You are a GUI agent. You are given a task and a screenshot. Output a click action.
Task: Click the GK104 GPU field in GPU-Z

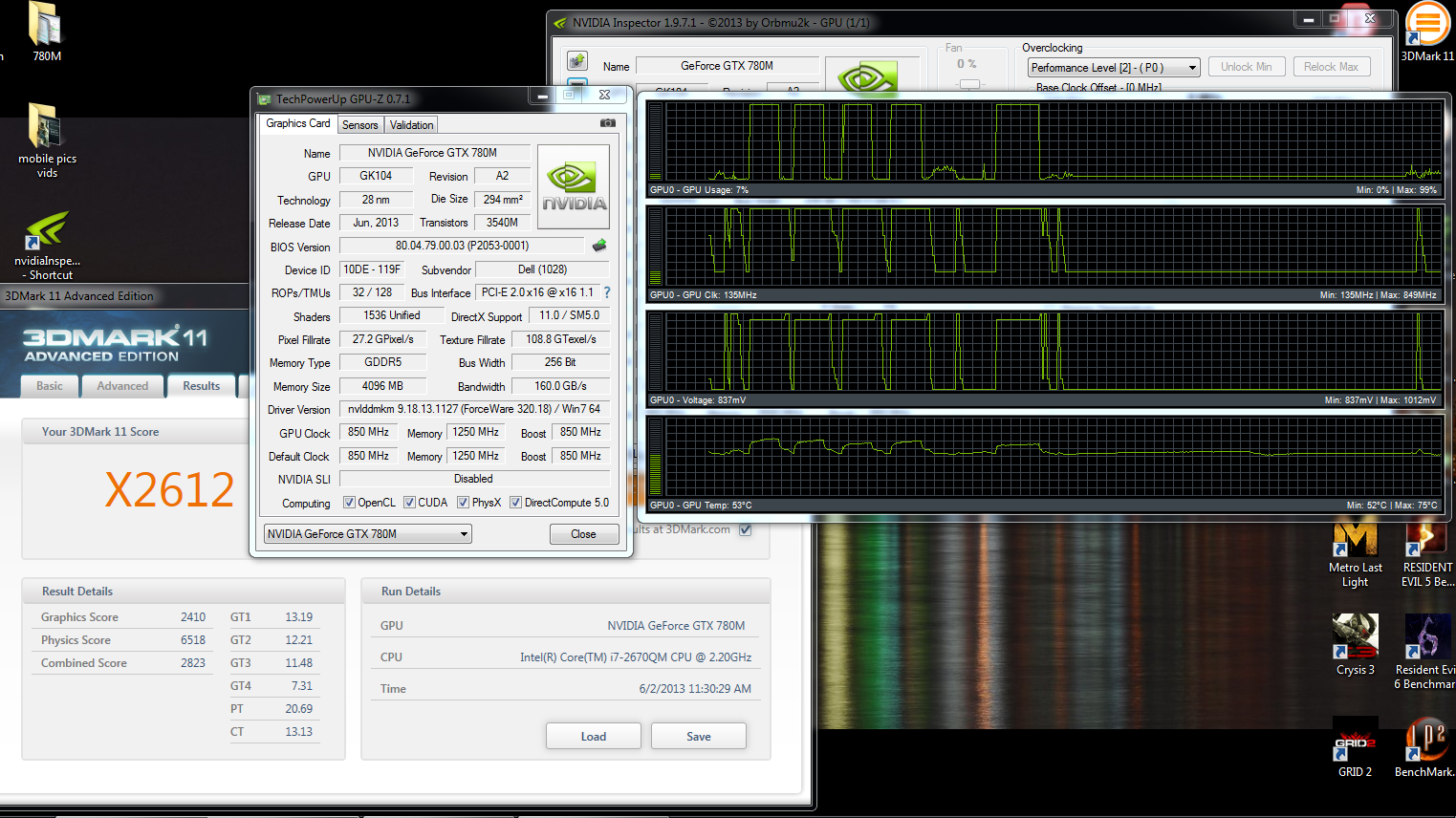click(376, 176)
